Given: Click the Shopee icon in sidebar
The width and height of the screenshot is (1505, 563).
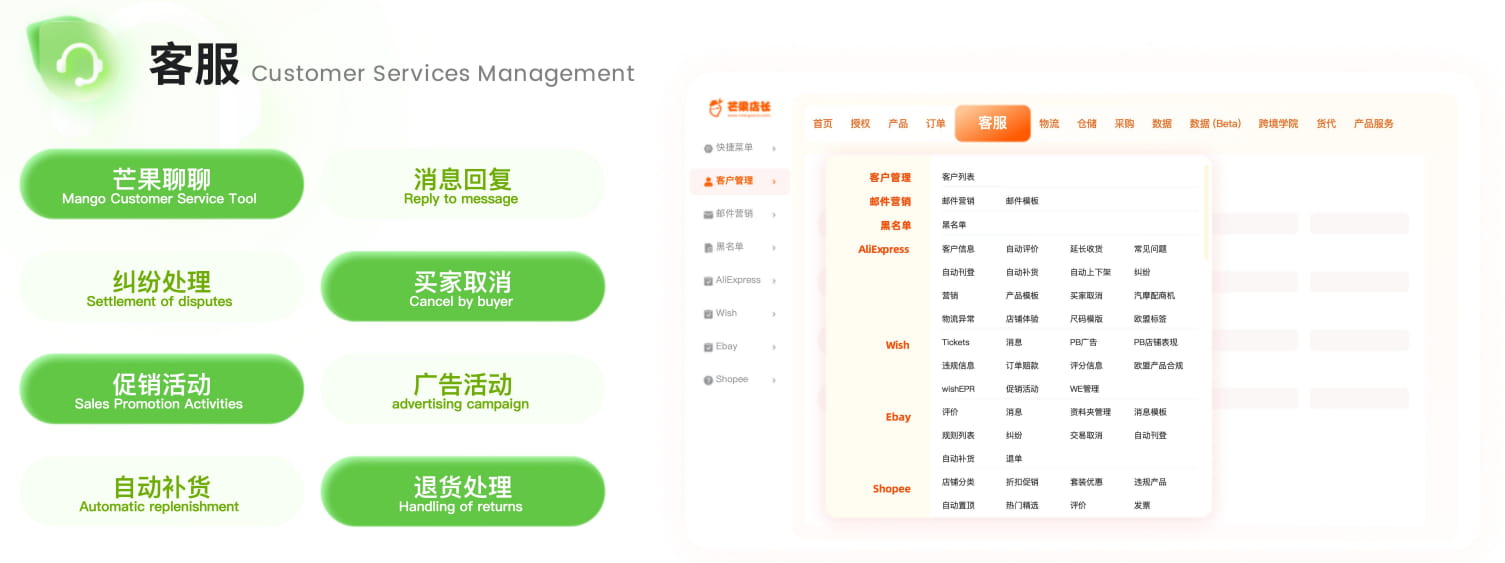Looking at the screenshot, I should 708,380.
